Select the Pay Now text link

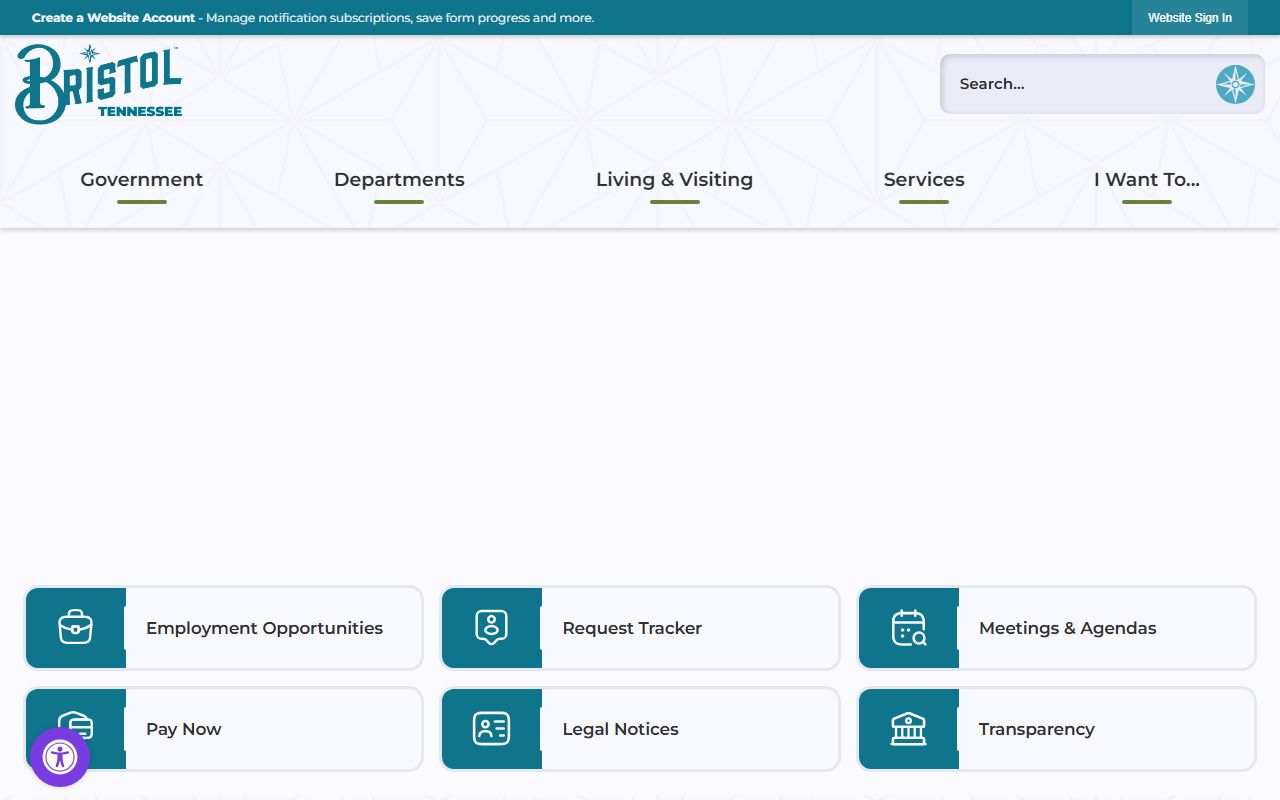click(x=184, y=729)
